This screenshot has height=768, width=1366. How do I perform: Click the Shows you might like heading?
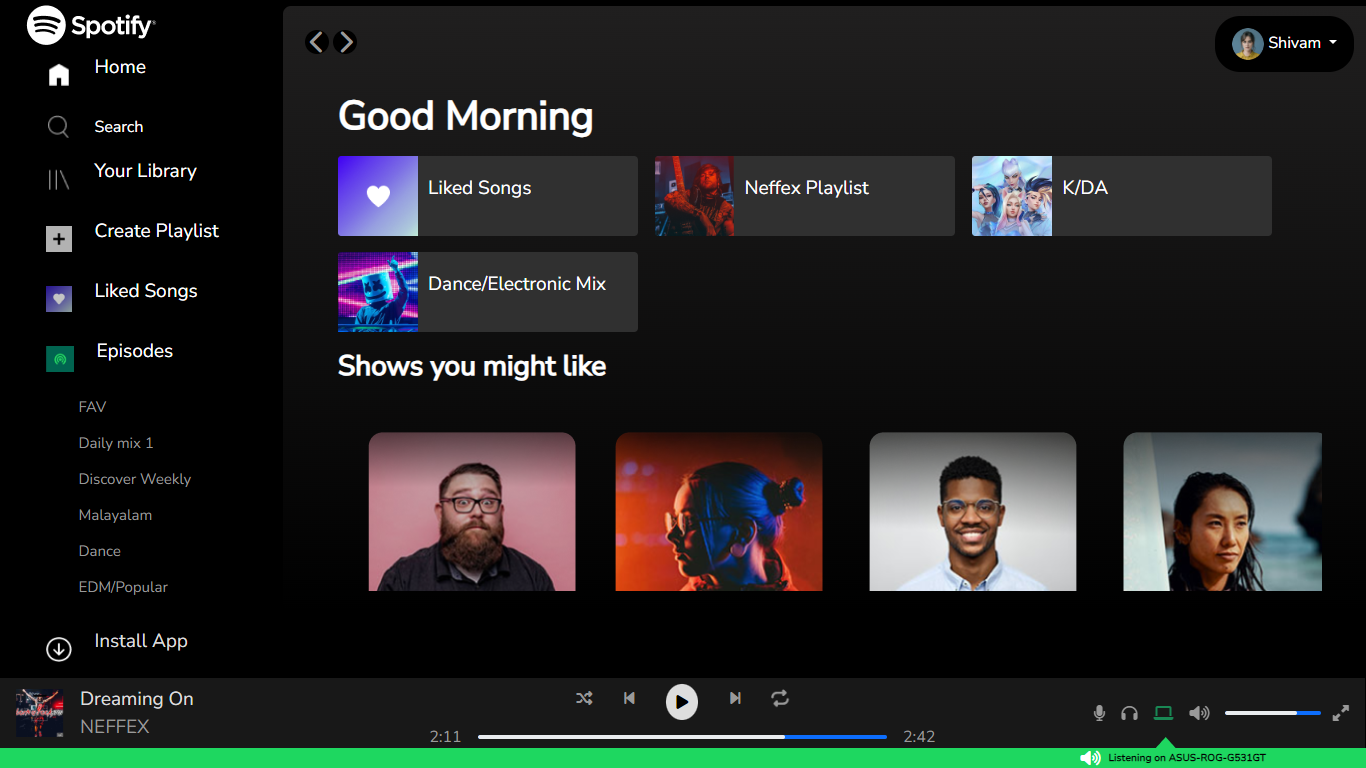472,366
